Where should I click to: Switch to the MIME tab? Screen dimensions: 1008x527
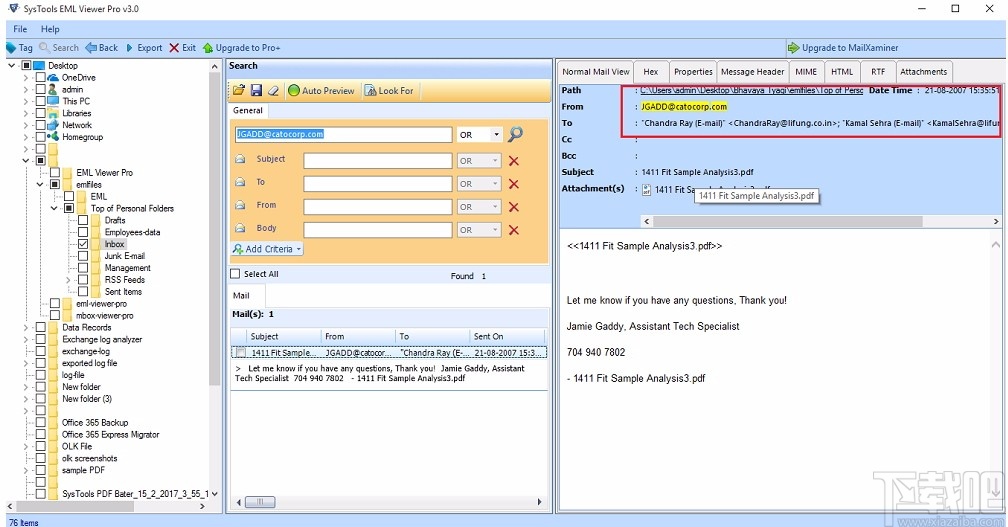pyautogui.click(x=806, y=72)
